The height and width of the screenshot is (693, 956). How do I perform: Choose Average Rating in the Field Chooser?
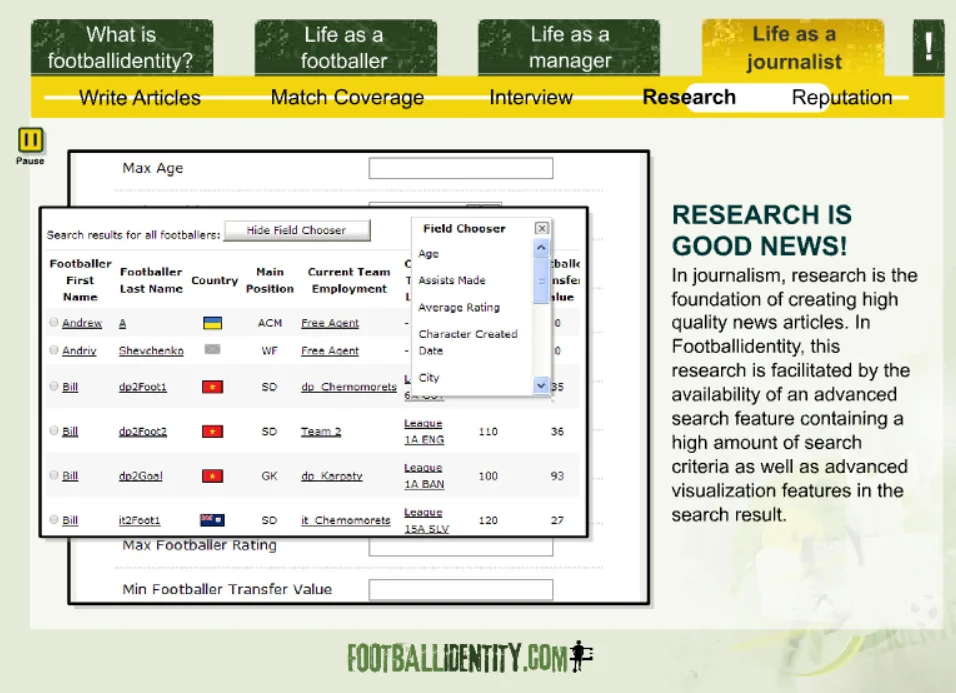[459, 307]
